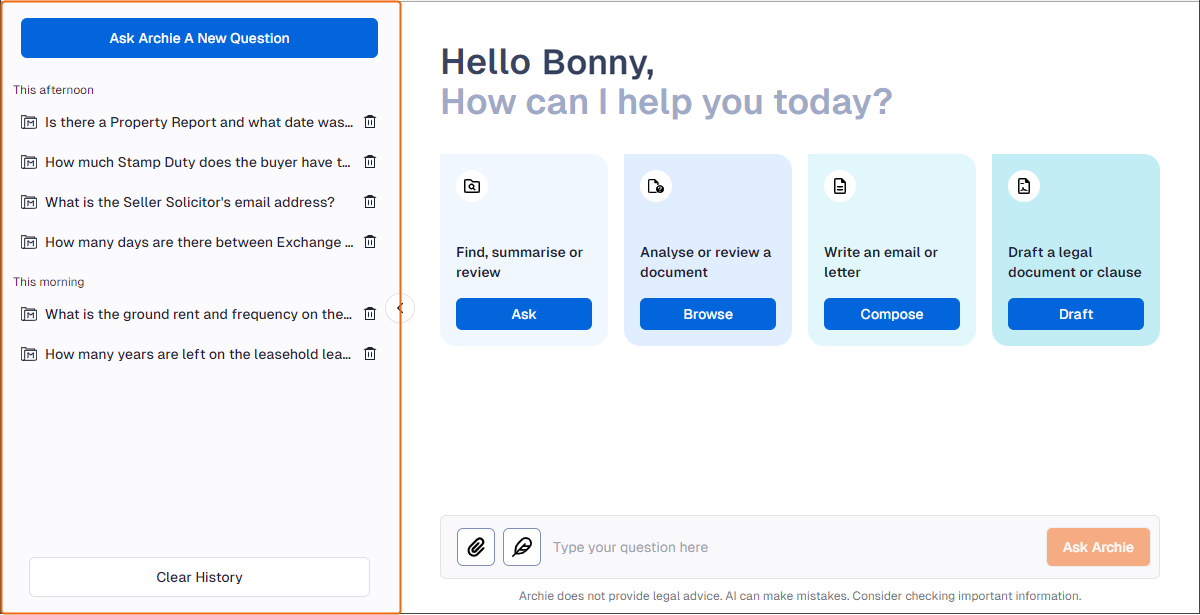
Task: Click the page icon on Write card
Action: tap(840, 186)
